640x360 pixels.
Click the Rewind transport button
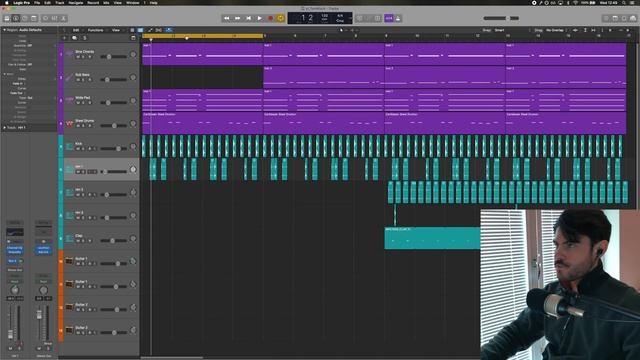pos(226,18)
